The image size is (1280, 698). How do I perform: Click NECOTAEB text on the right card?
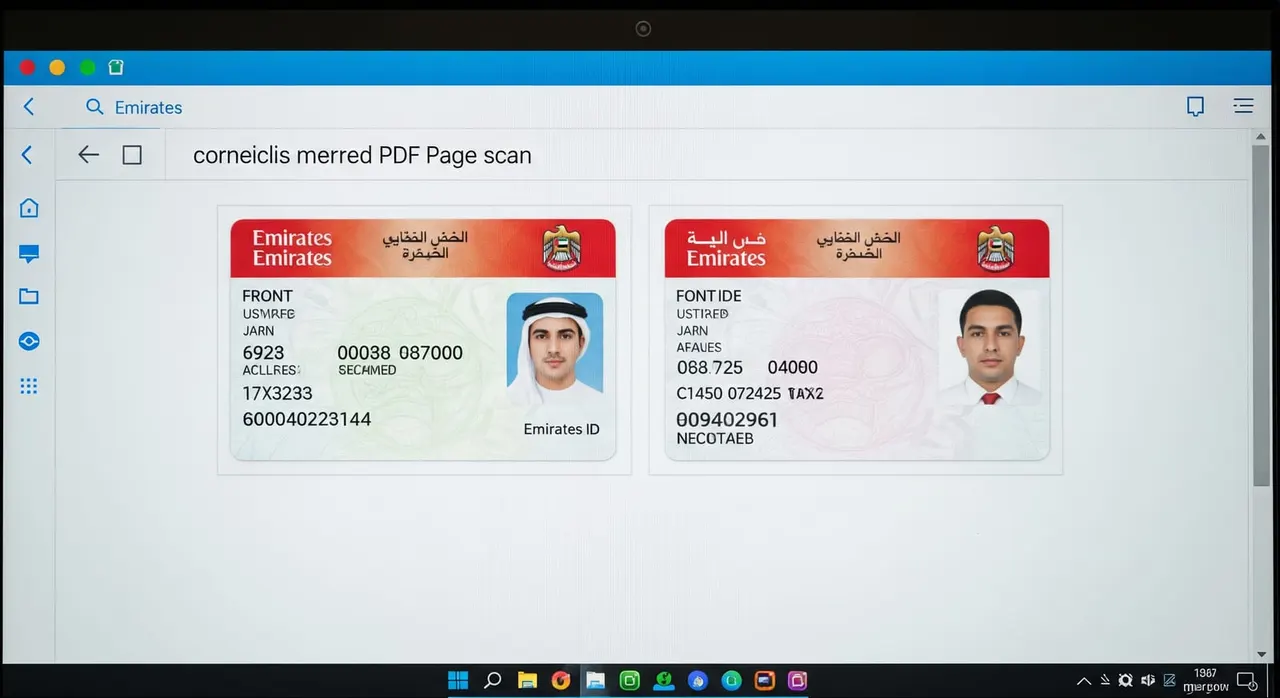coord(715,439)
